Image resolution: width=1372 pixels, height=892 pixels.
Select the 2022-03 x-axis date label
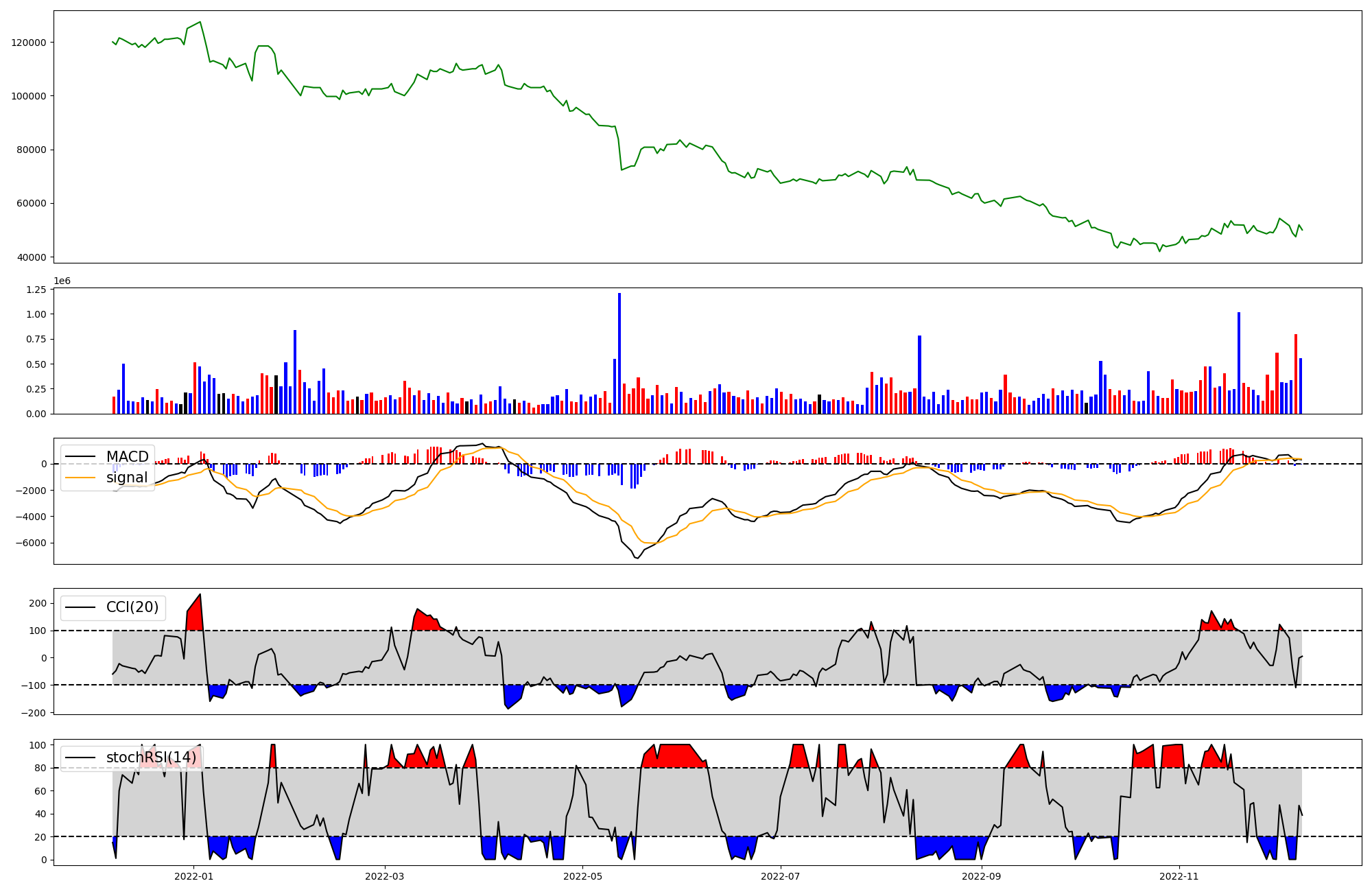385,876
